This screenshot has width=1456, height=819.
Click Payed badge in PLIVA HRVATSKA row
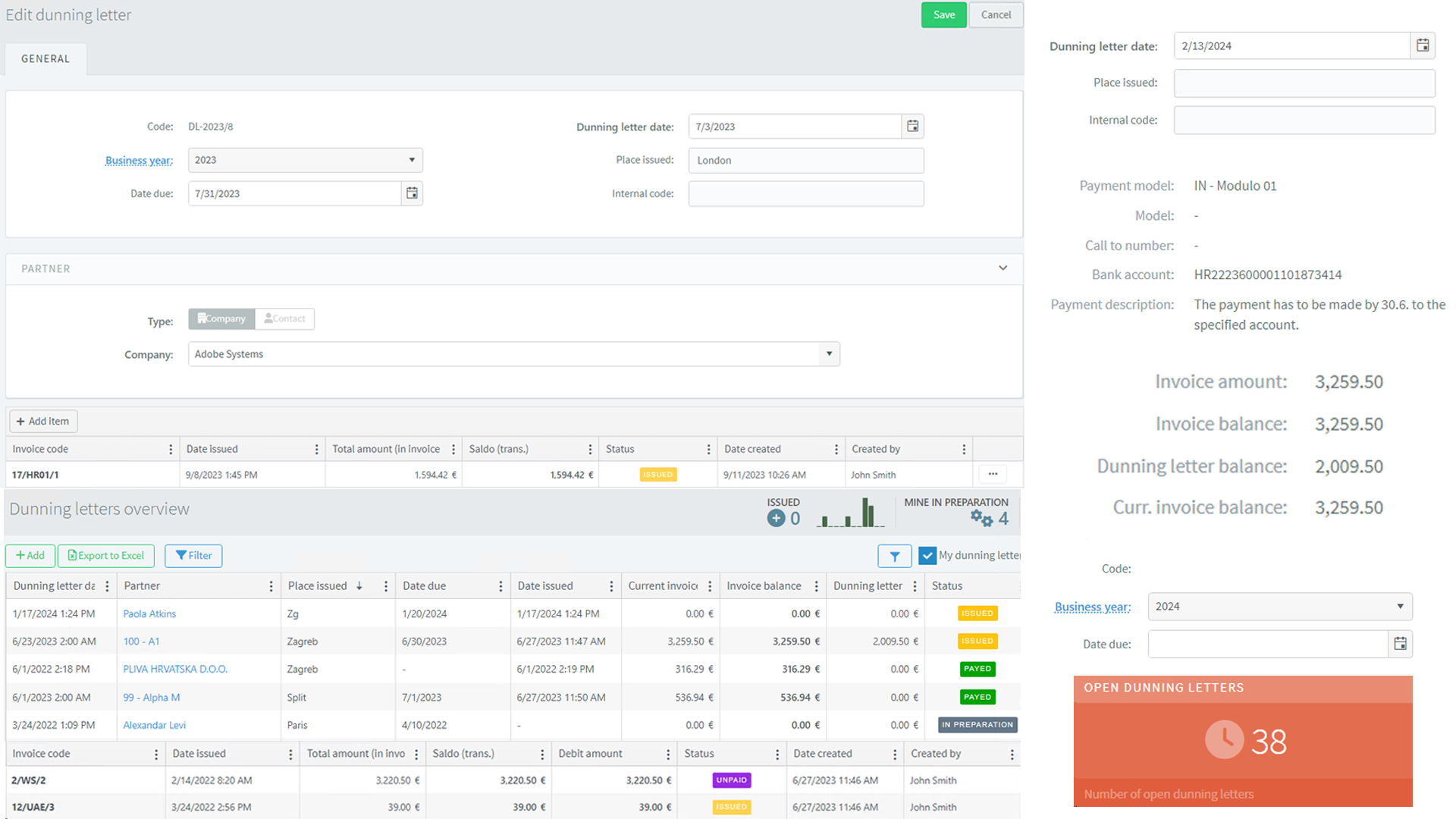(x=977, y=670)
